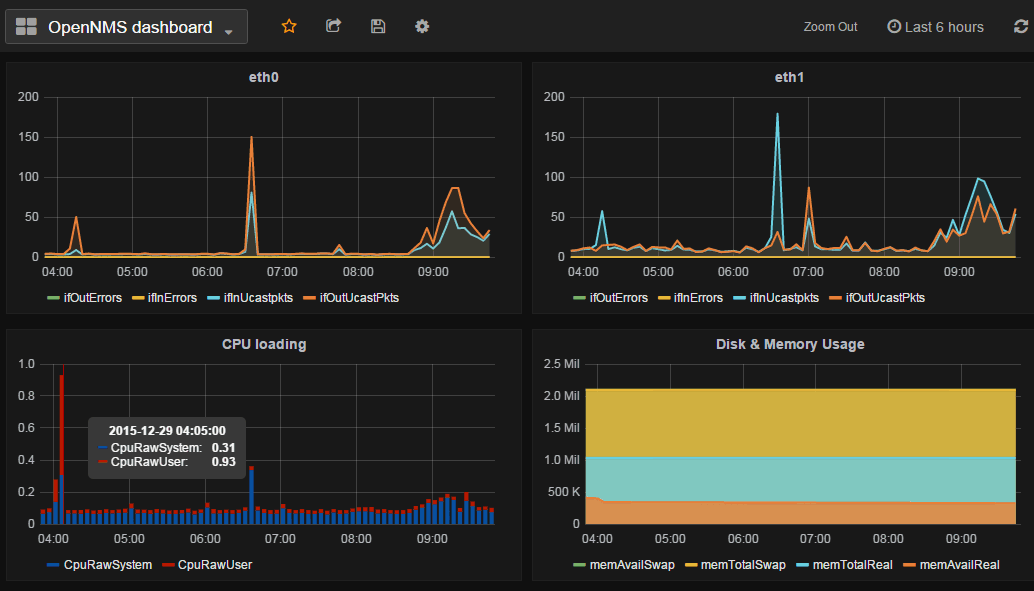Click the dashboard grid icon
1034x591 pixels.
click(x=26, y=27)
